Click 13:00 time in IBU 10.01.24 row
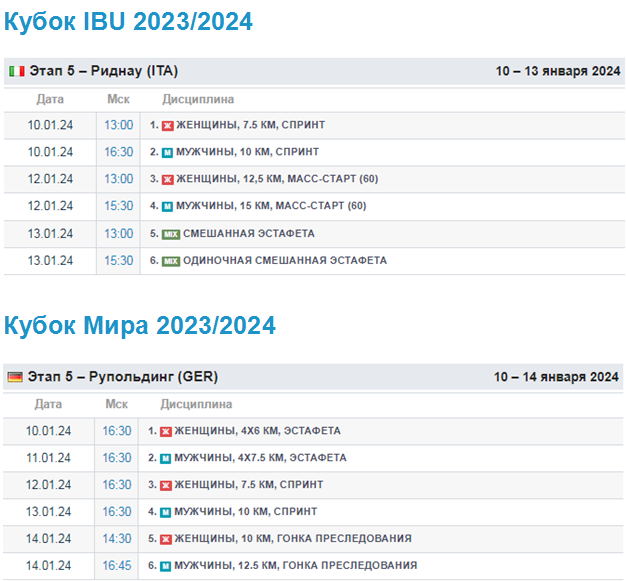This screenshot has width=626, height=581. (x=119, y=125)
